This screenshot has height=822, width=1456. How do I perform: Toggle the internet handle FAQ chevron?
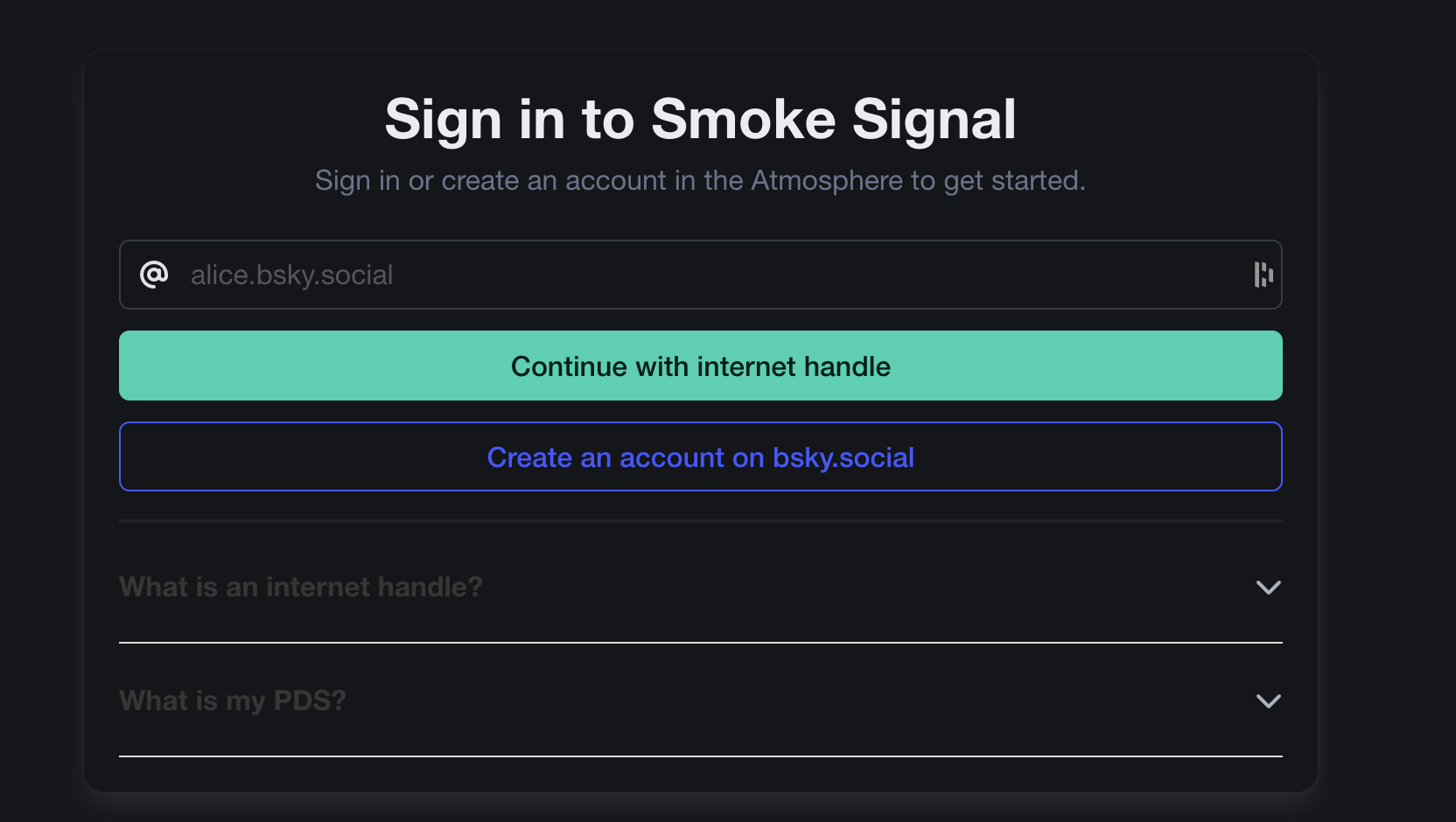click(x=1268, y=588)
